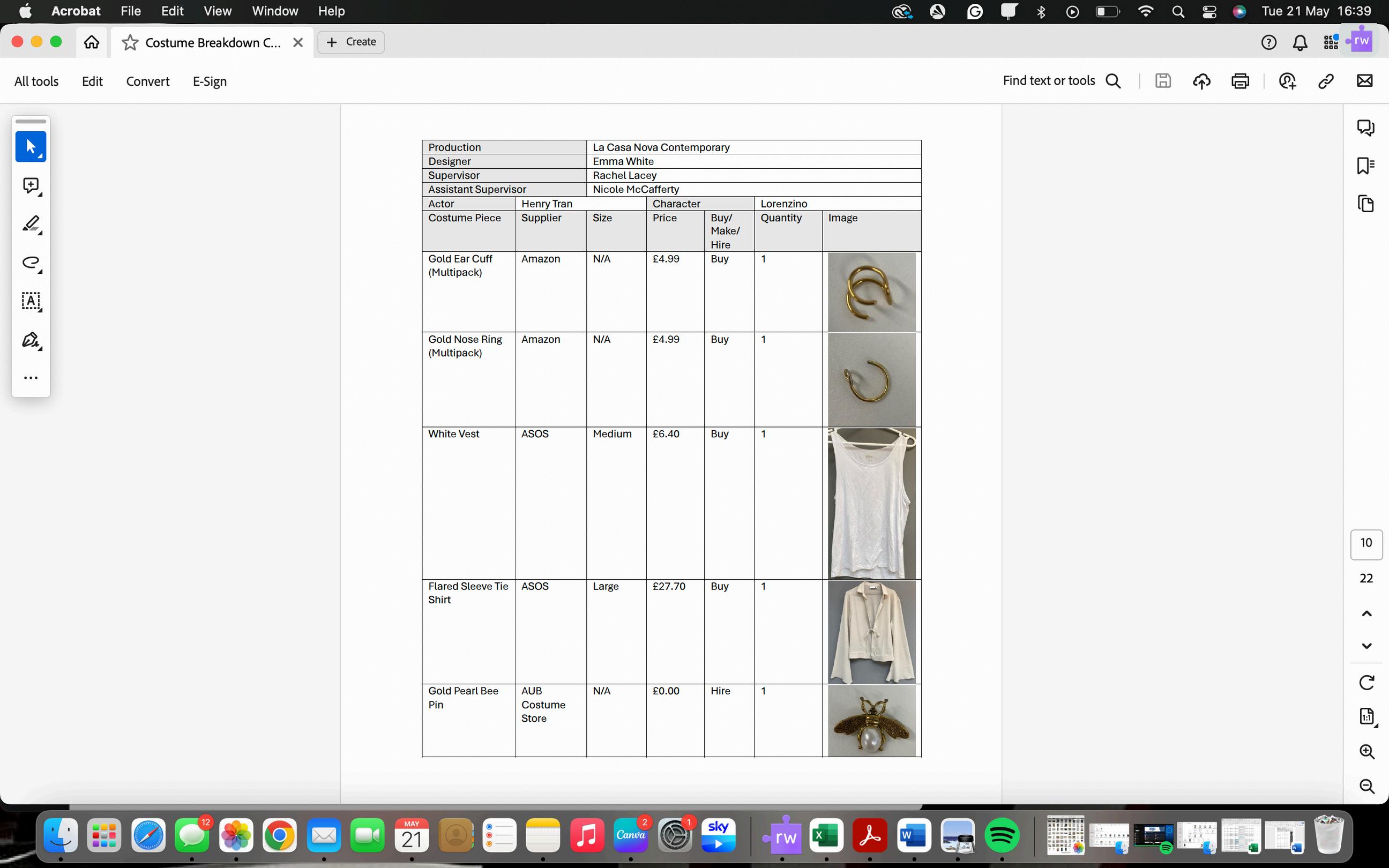Toggle macOS Control Center in menu bar
The image size is (1389, 868).
[1209, 11]
